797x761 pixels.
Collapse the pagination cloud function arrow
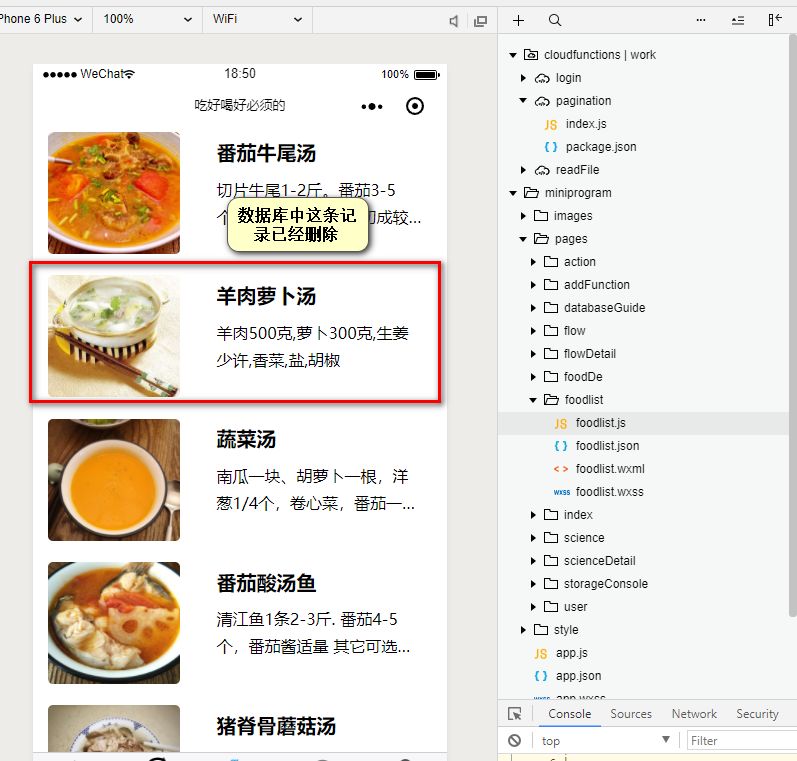pyautogui.click(x=523, y=101)
